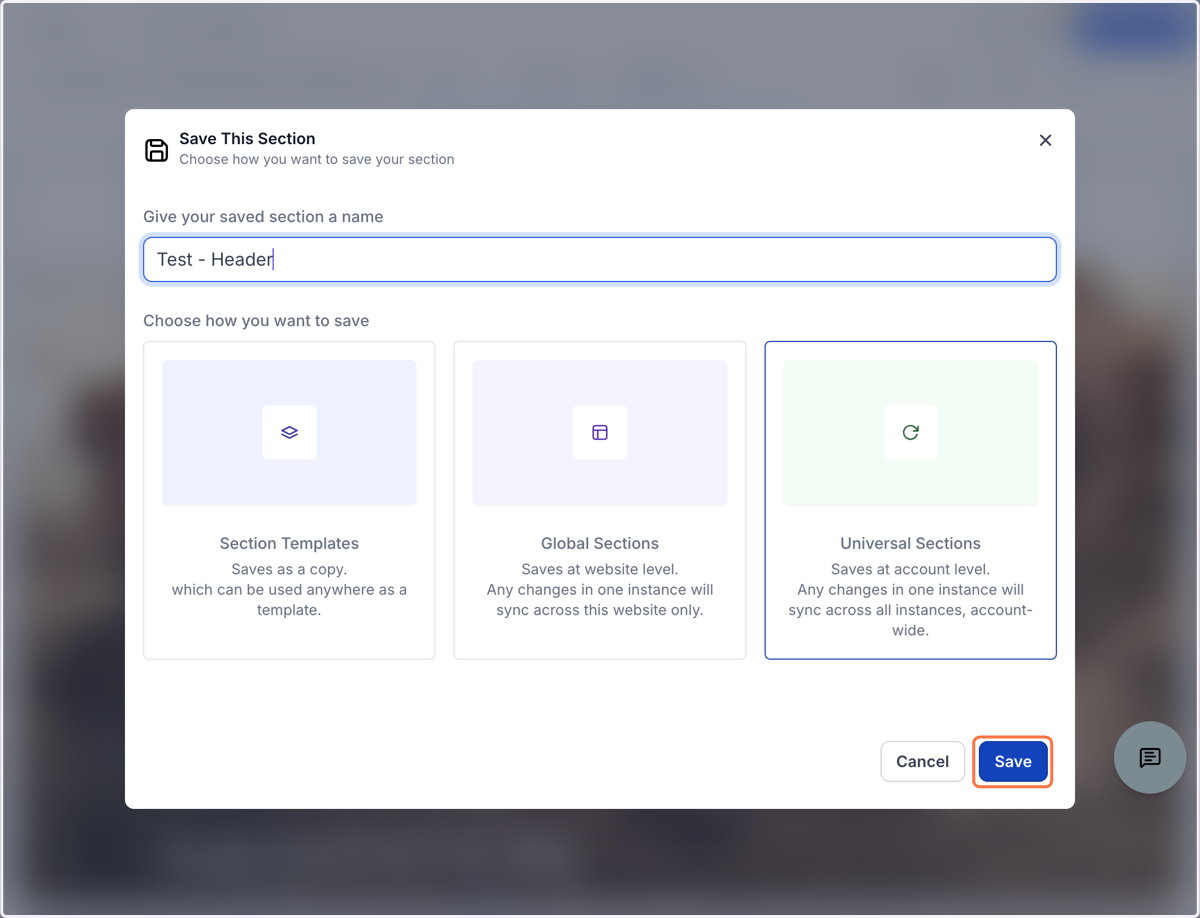Click the 'Universal Sections' heading text
Image resolution: width=1200 pixels, height=918 pixels.
click(910, 544)
